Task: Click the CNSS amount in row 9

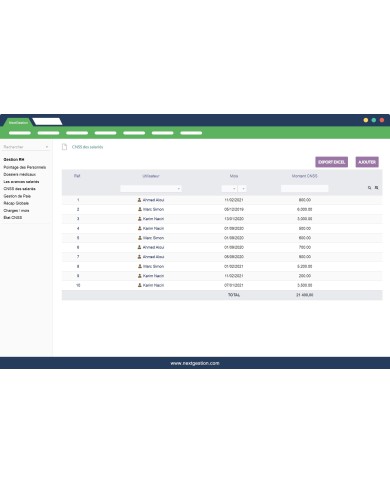Action: coord(305,276)
